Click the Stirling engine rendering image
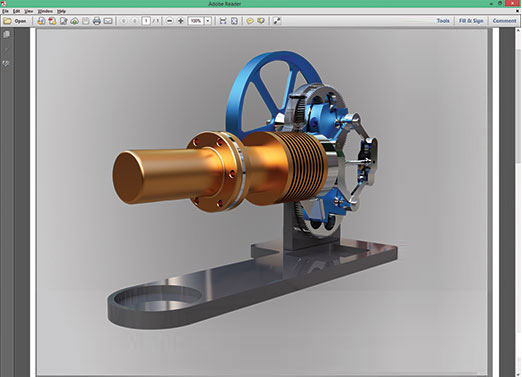522x377 pixels. coord(262,202)
